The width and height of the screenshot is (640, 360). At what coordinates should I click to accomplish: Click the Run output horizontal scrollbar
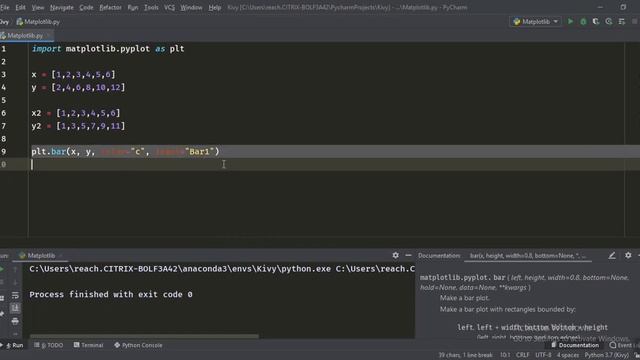click(144, 336)
